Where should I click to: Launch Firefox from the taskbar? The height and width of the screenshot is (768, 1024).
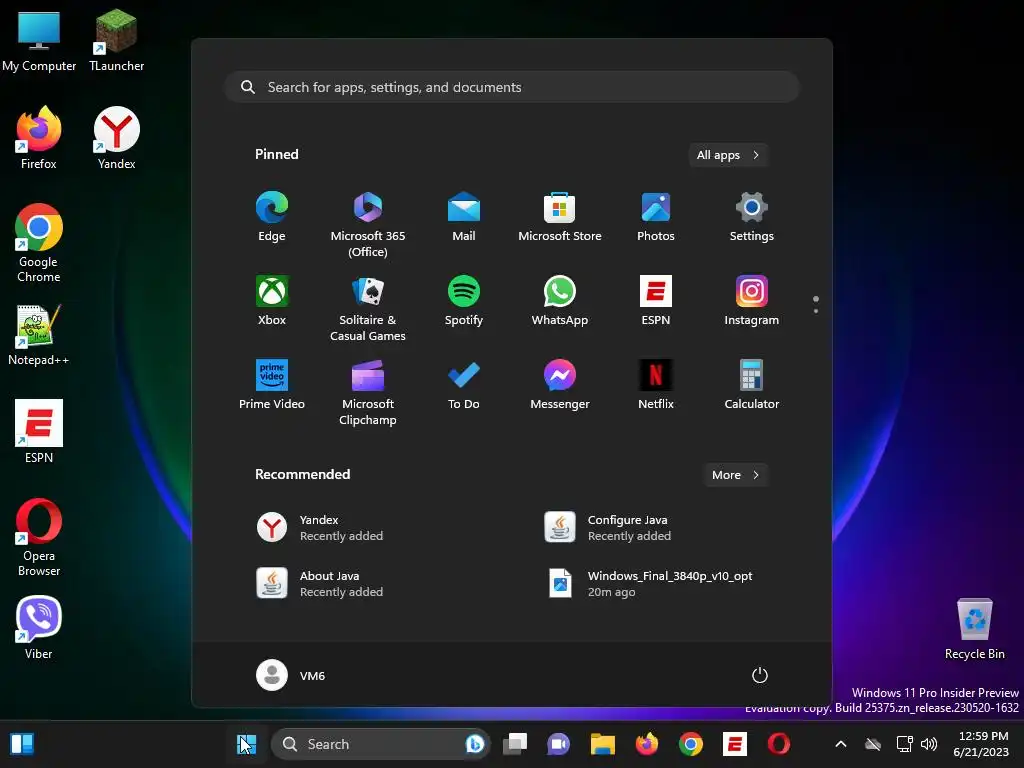point(647,744)
